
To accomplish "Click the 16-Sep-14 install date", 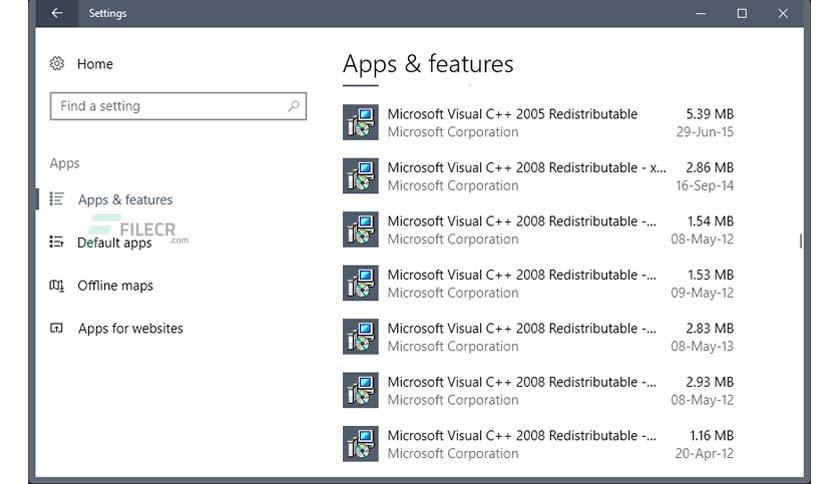I will 705,185.
